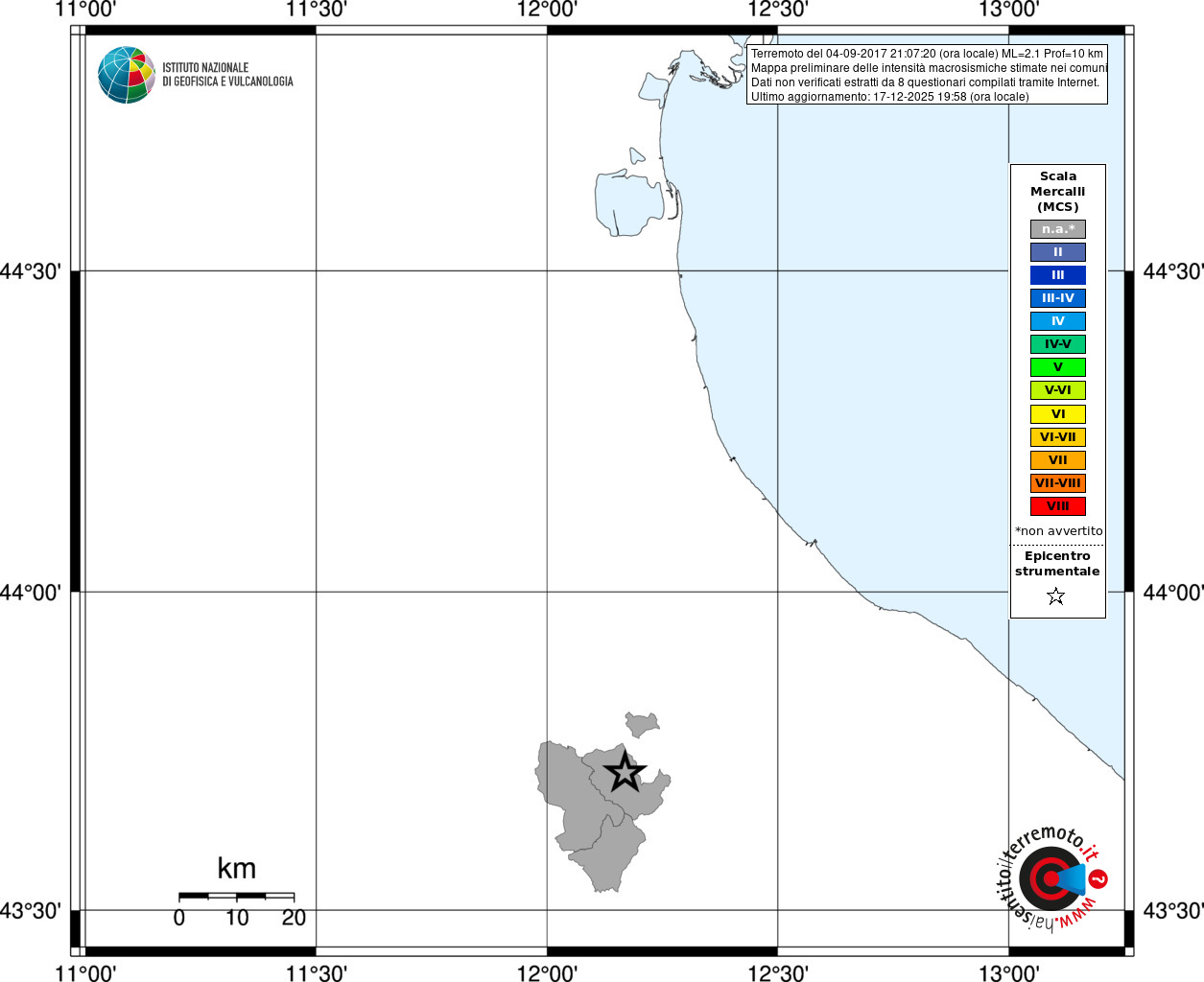This screenshot has width=1204, height=982.
Task: Click the top 13°00' longitude label
Action: tap(1008, 10)
